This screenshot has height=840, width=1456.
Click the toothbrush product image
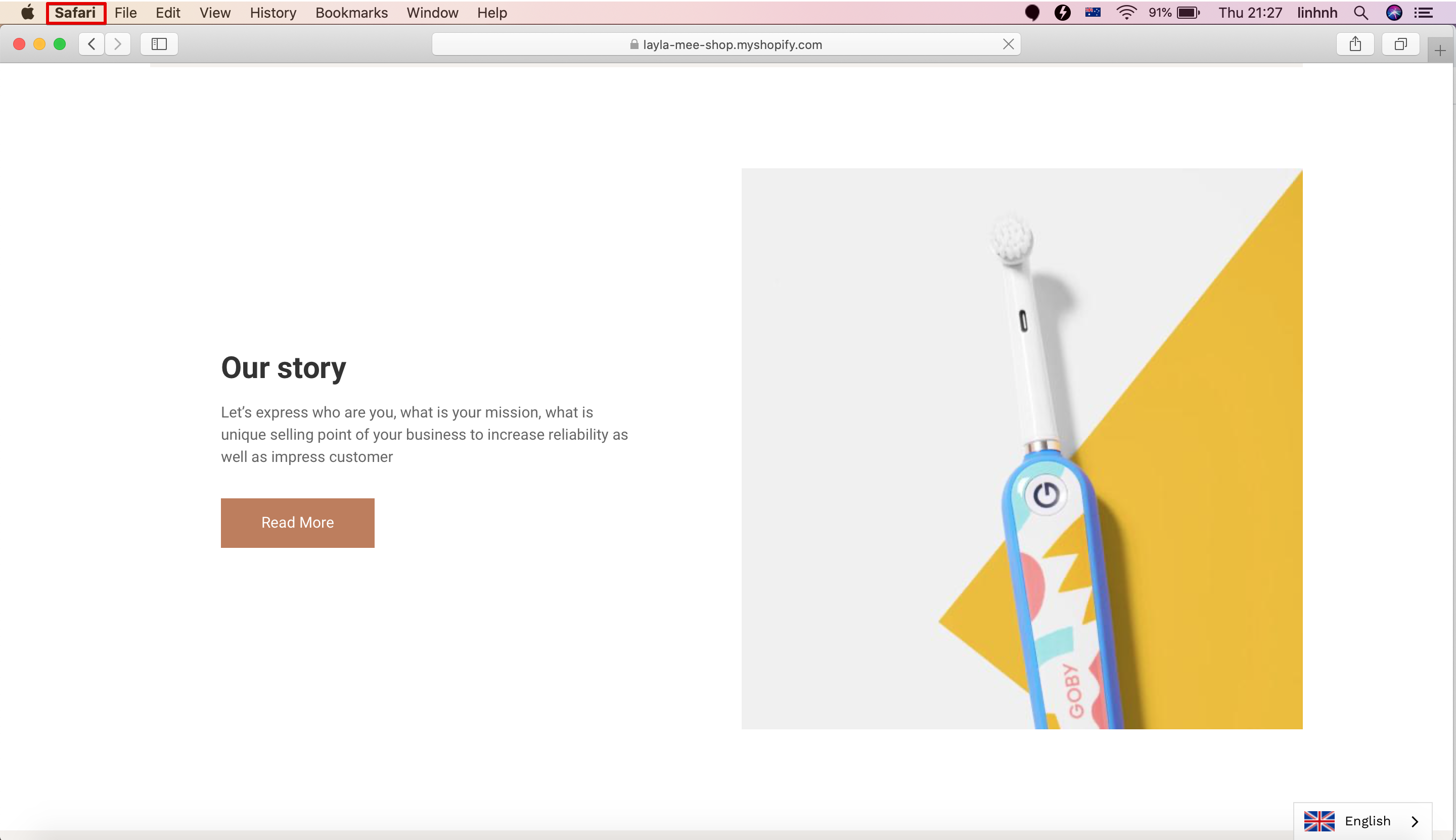click(x=1021, y=449)
